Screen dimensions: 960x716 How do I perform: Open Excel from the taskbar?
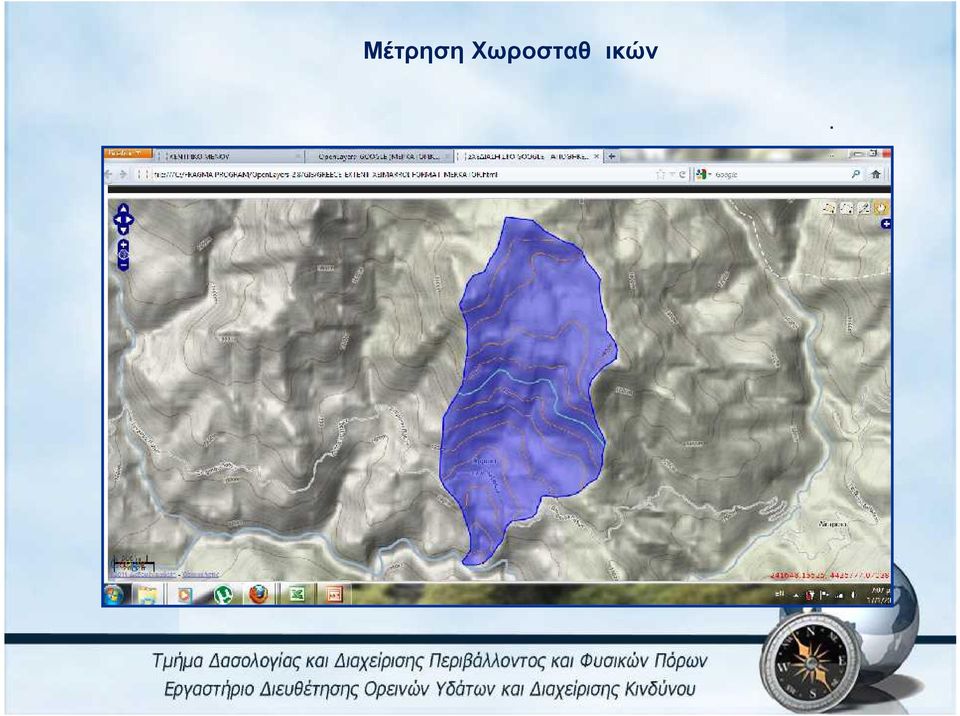point(298,594)
